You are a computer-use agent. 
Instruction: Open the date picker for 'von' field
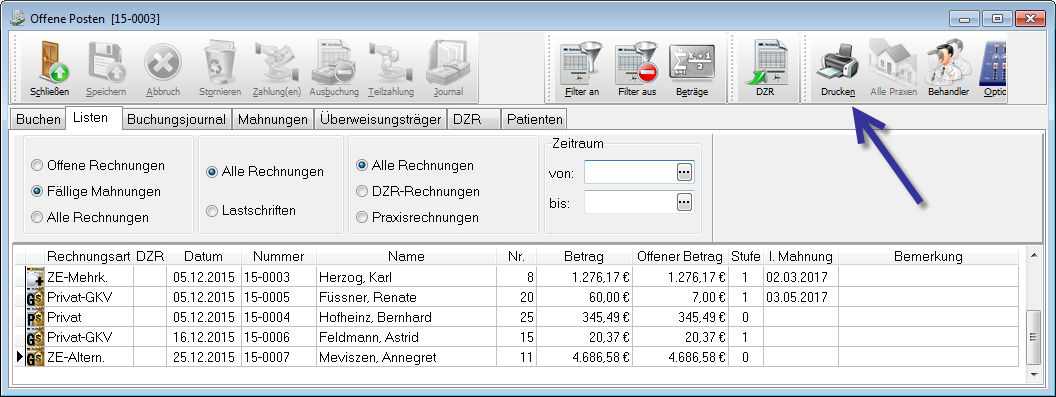[684, 173]
